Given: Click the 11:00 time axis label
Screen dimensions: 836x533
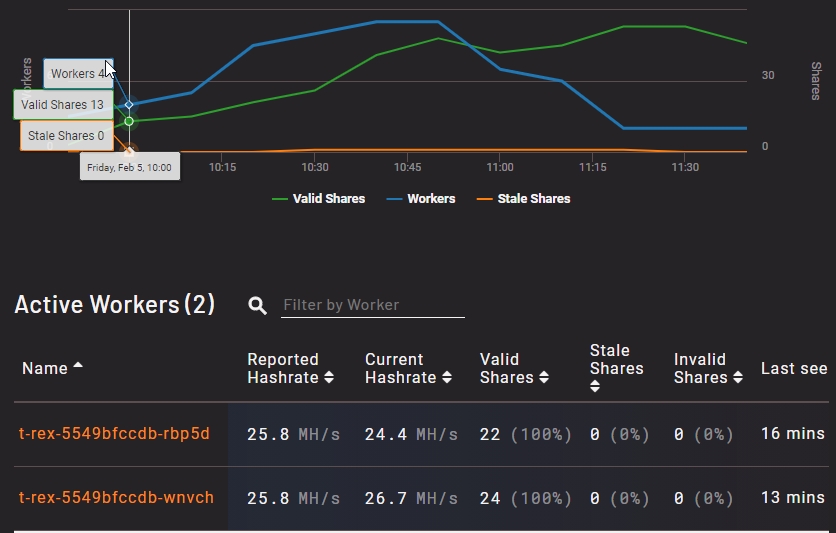Looking at the screenshot, I should pyautogui.click(x=500, y=168).
